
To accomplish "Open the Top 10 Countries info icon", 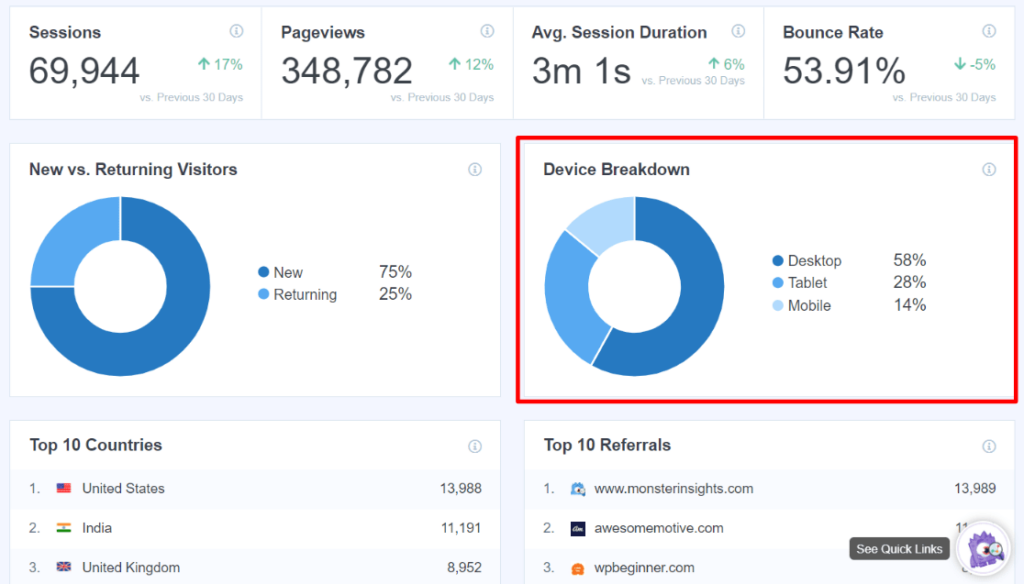I will (476, 445).
